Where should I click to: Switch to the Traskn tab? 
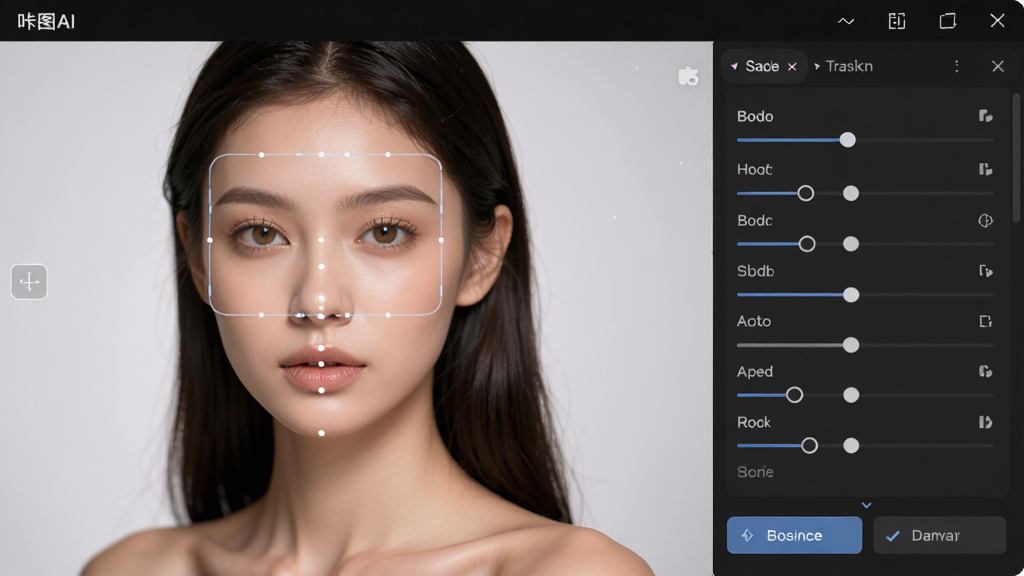(x=843, y=66)
